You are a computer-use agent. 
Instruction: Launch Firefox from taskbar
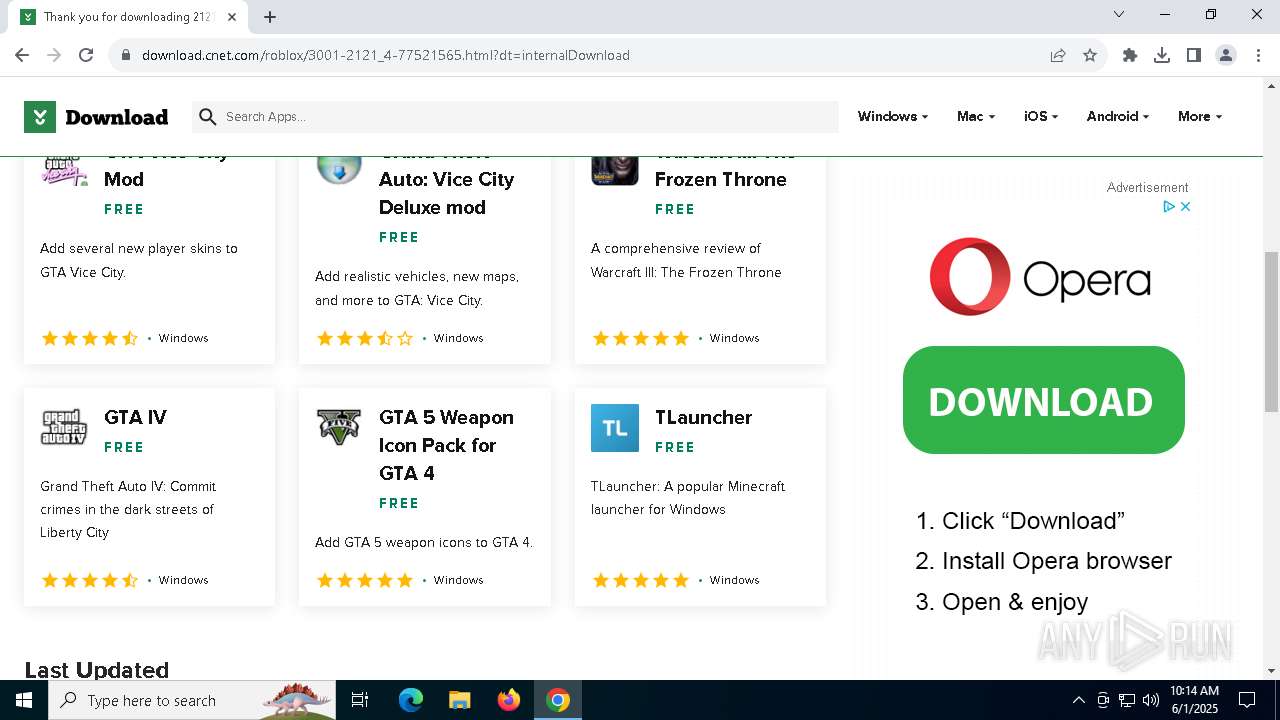click(x=509, y=700)
